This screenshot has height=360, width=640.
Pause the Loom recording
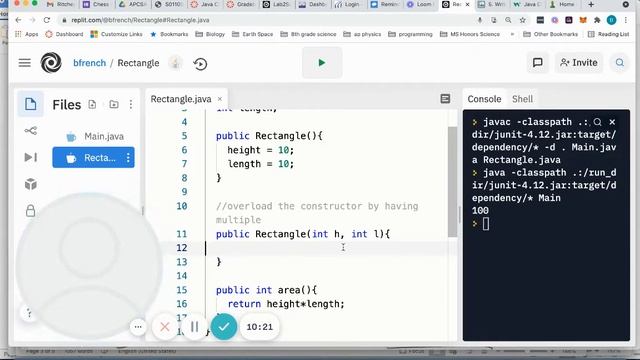pyautogui.click(x=195, y=327)
